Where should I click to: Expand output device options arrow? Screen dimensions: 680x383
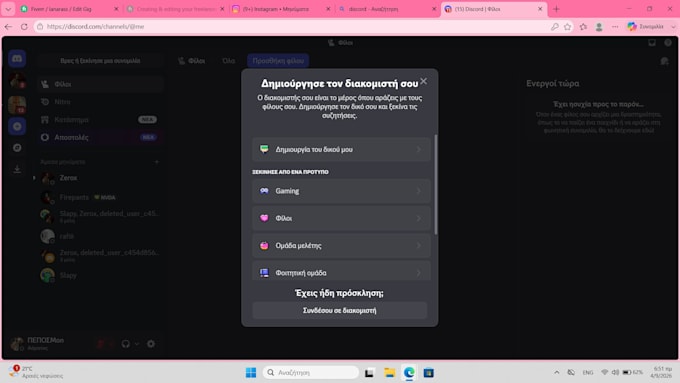click(x=137, y=344)
